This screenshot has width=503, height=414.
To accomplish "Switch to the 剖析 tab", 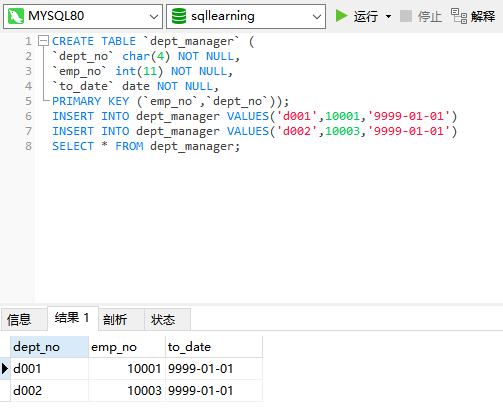I will [121, 319].
